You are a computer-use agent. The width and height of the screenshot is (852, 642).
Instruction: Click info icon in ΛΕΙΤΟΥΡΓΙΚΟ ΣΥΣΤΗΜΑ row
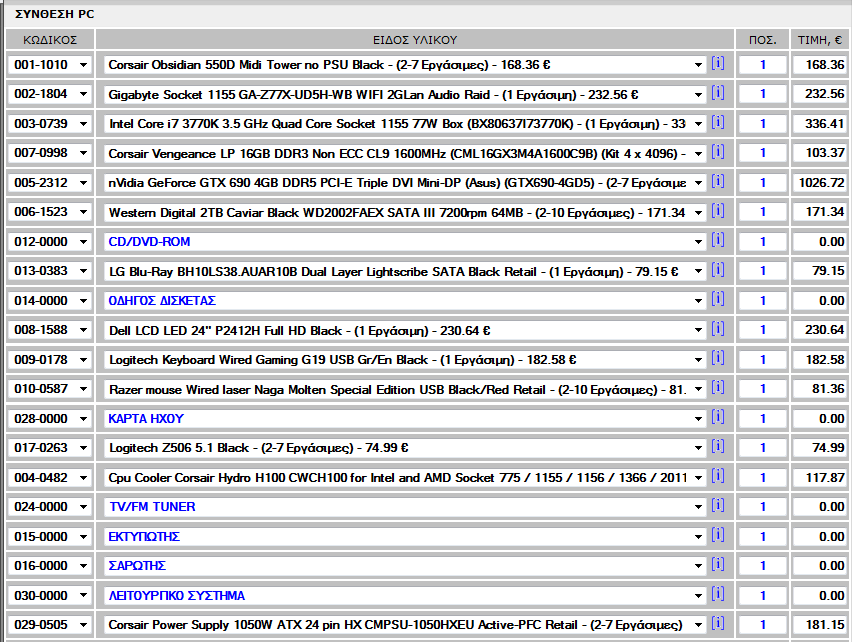pos(718,595)
